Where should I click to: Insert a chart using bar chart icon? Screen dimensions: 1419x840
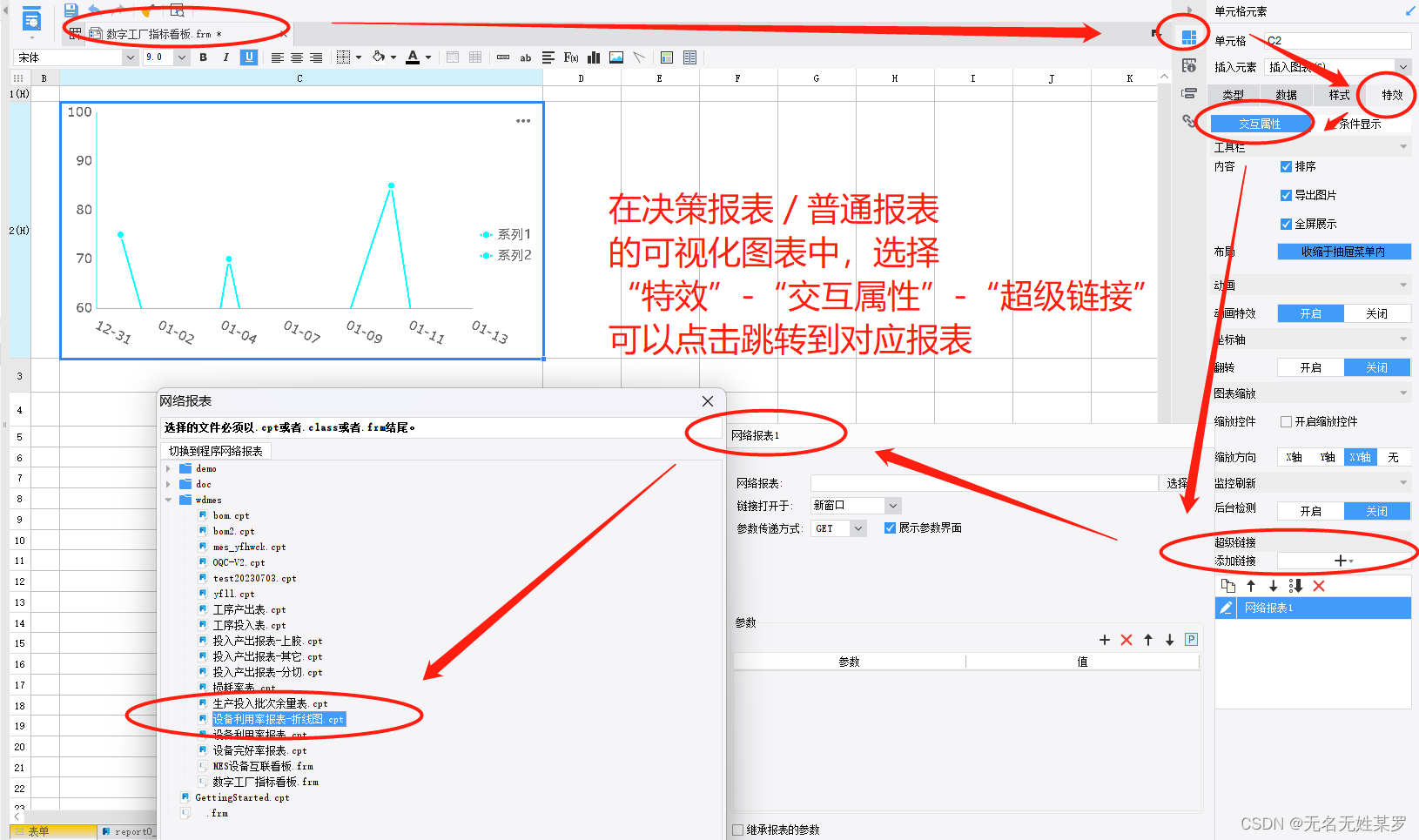pyautogui.click(x=594, y=57)
